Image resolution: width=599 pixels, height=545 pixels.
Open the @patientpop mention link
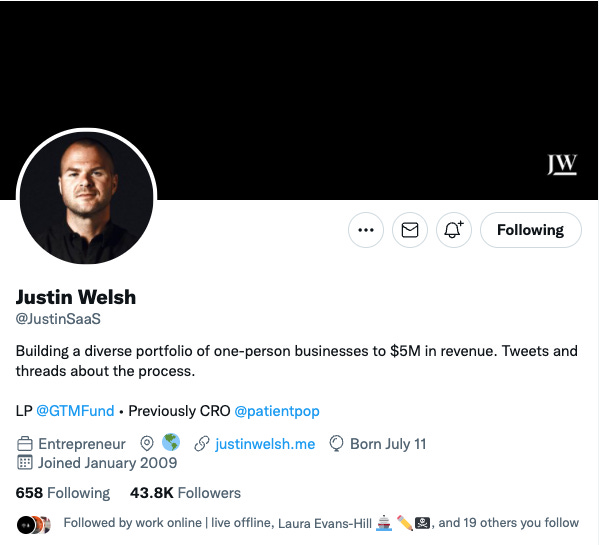coord(277,411)
